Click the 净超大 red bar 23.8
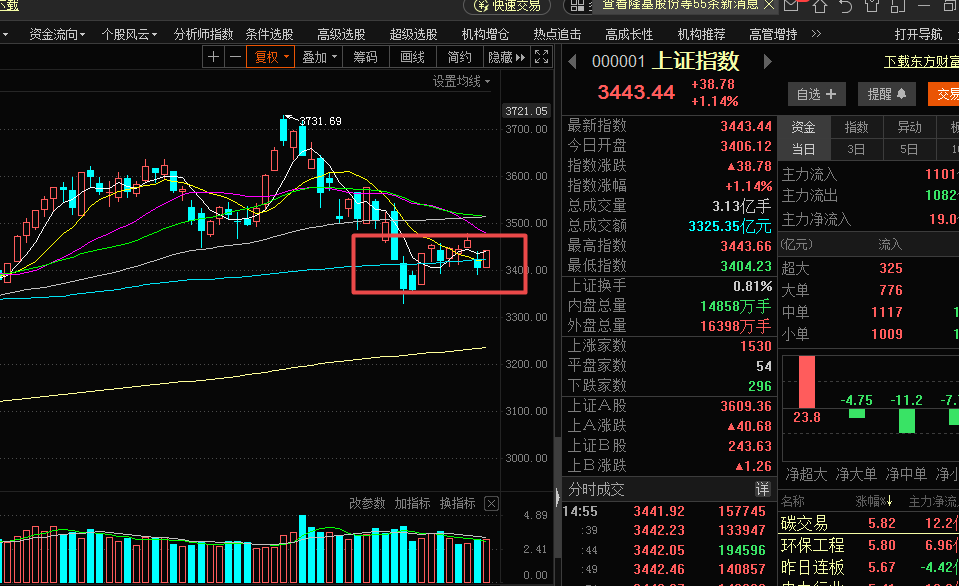Image resolution: width=959 pixels, height=586 pixels. point(807,382)
